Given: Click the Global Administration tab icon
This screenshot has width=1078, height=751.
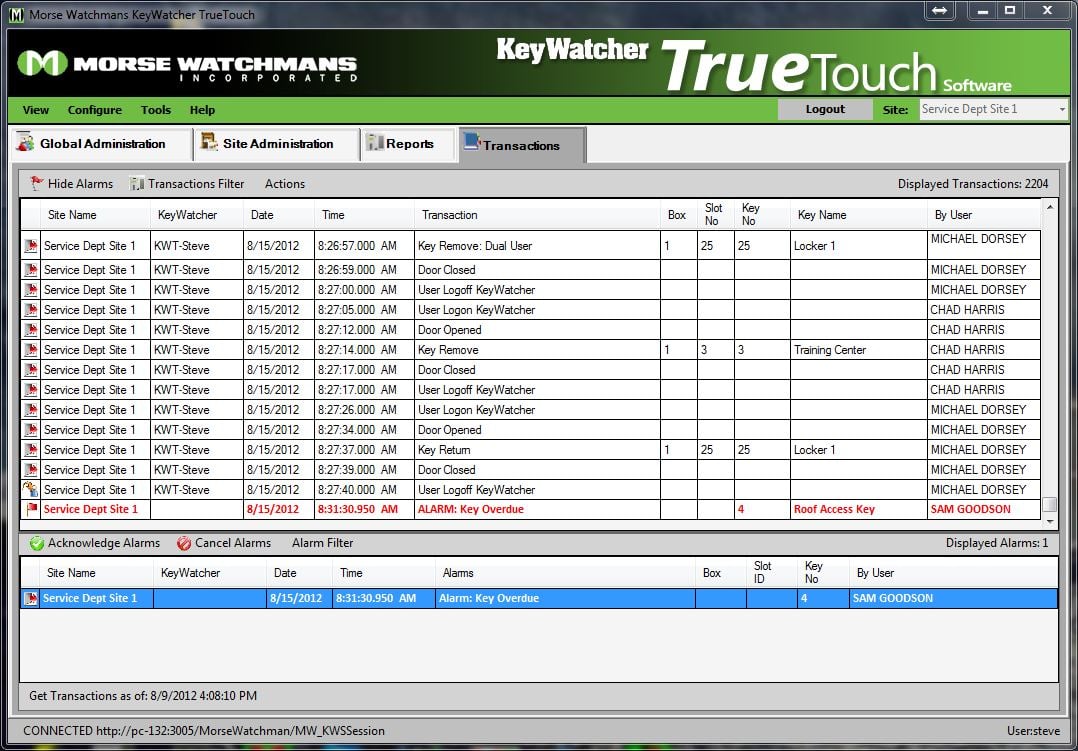Looking at the screenshot, I should pos(25,142).
